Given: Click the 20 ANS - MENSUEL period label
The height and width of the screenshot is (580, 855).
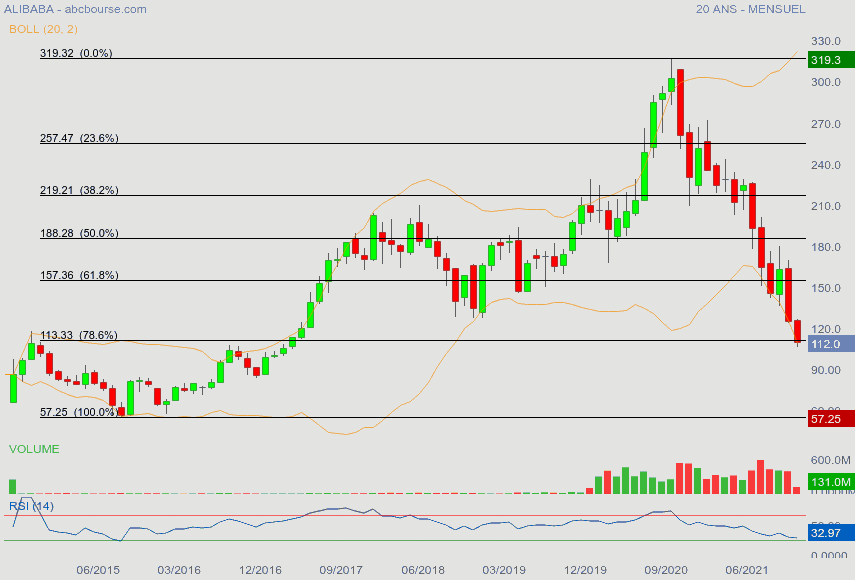Looking at the screenshot, I should (750, 9).
